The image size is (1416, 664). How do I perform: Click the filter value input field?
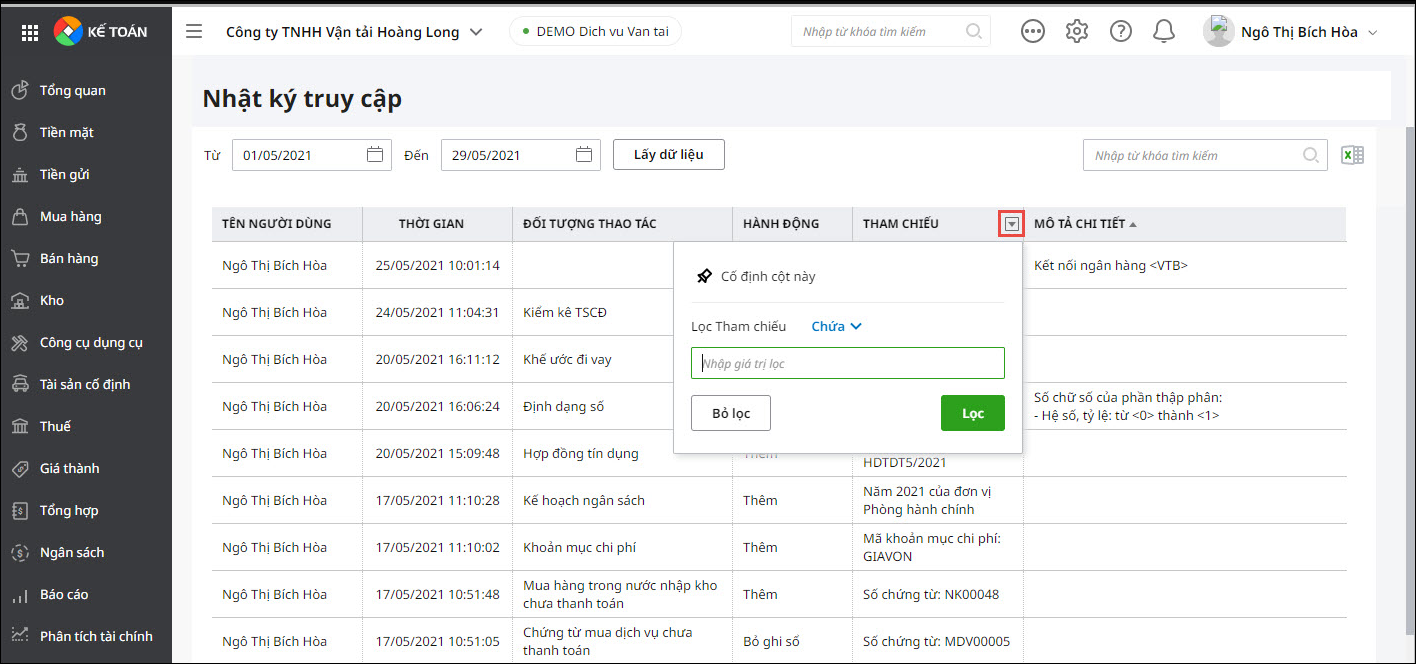coord(847,363)
